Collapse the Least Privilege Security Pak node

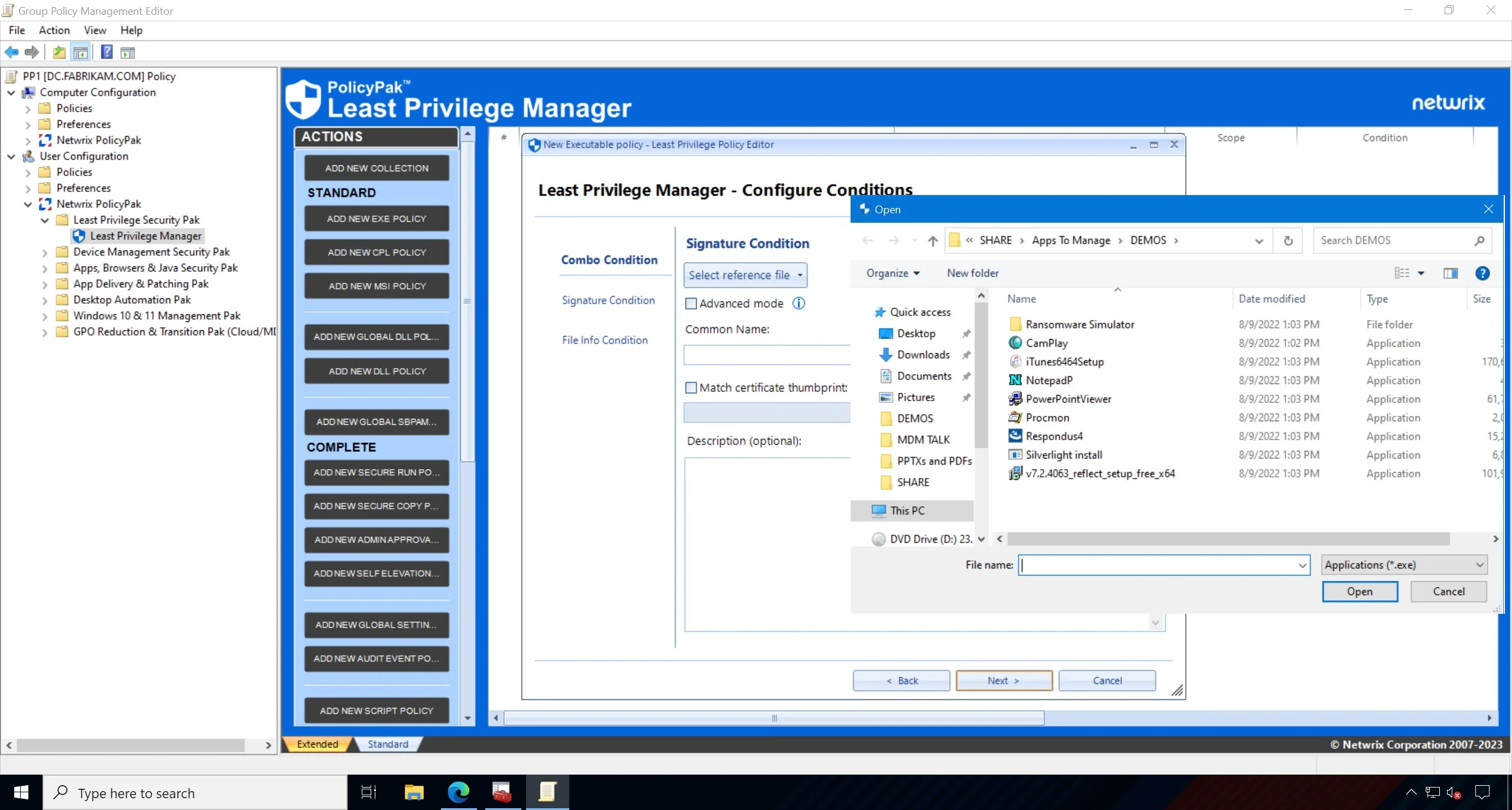point(45,220)
